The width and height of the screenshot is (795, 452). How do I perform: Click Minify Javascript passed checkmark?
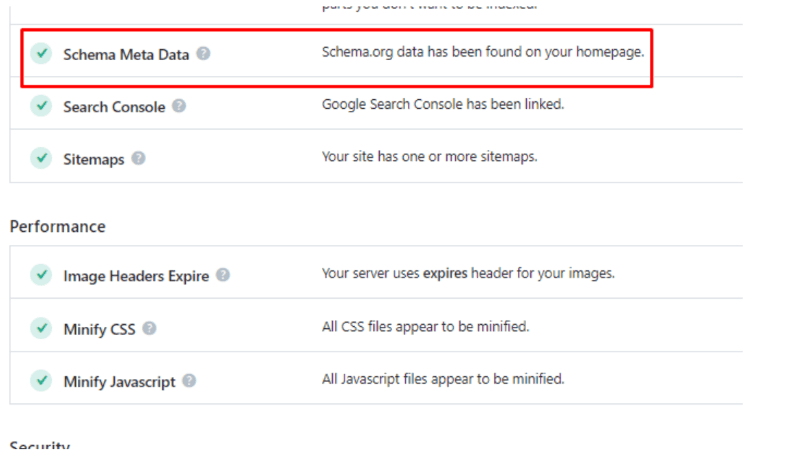pos(41,380)
